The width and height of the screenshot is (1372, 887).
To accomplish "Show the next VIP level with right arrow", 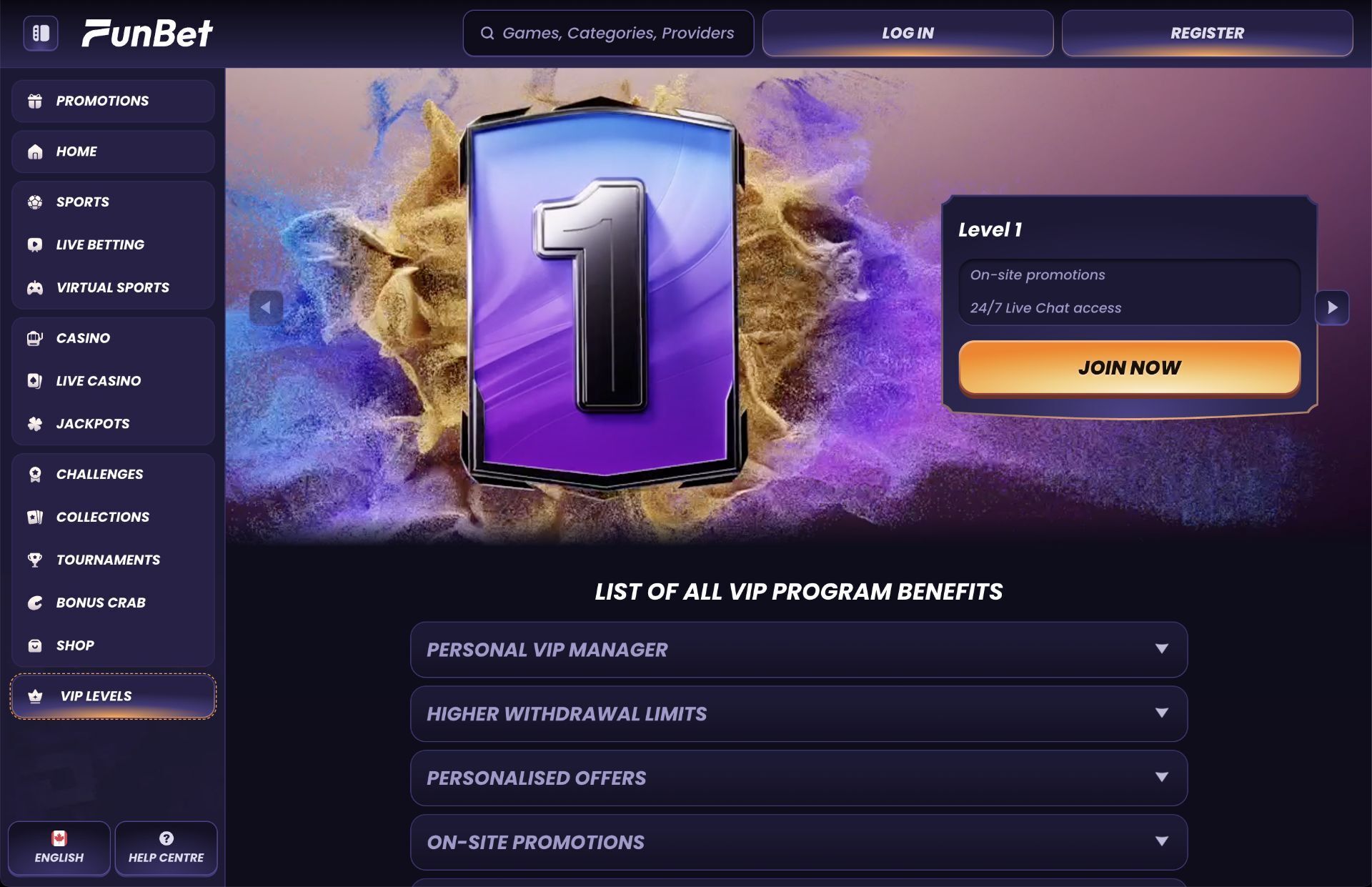I will pyautogui.click(x=1333, y=308).
